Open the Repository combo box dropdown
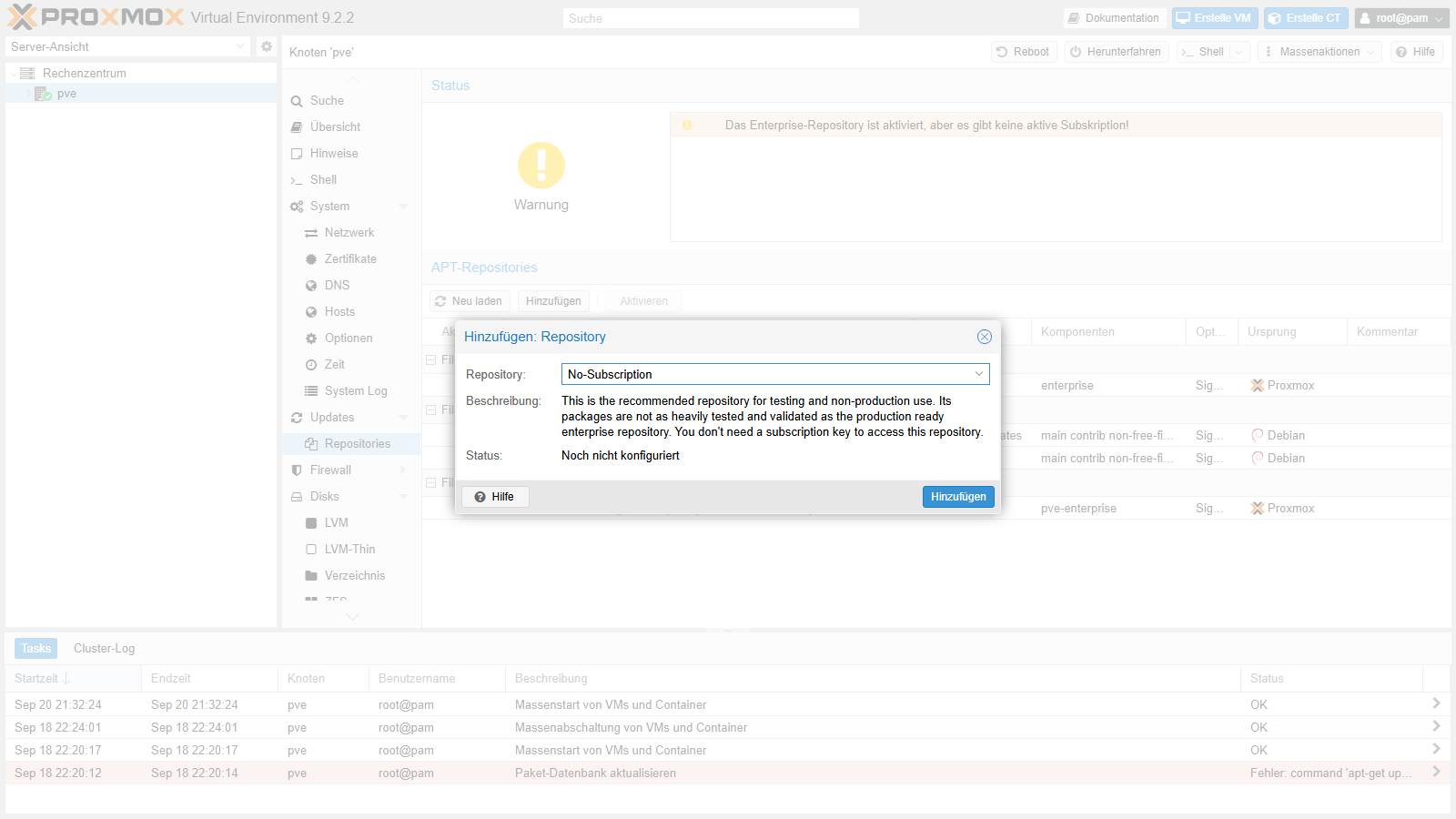Screen dimensions: 1456x819 [x=979, y=374]
